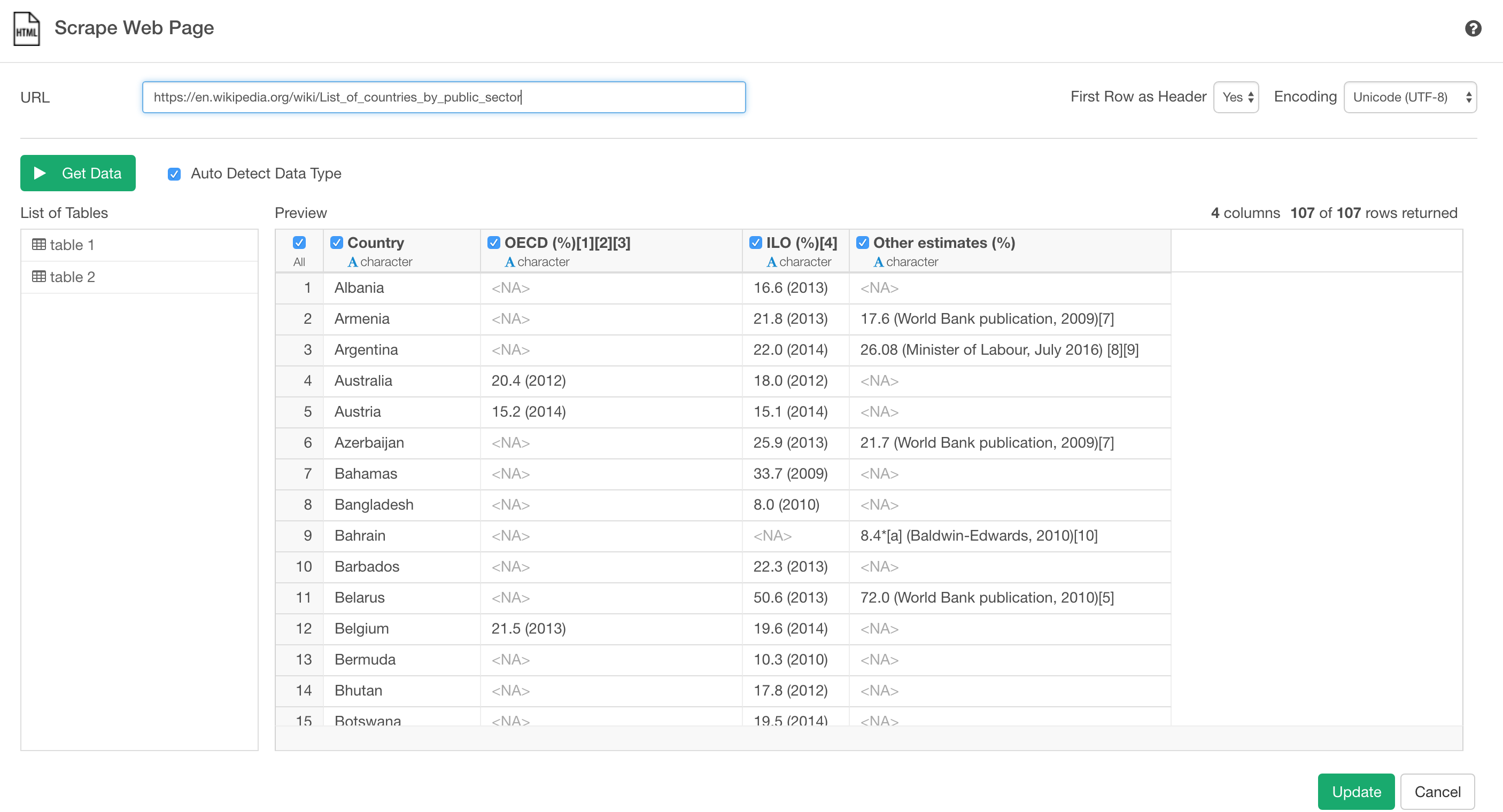This screenshot has height=812, width=1503.
Task: Click the Belgium cell
Action: pos(401,628)
